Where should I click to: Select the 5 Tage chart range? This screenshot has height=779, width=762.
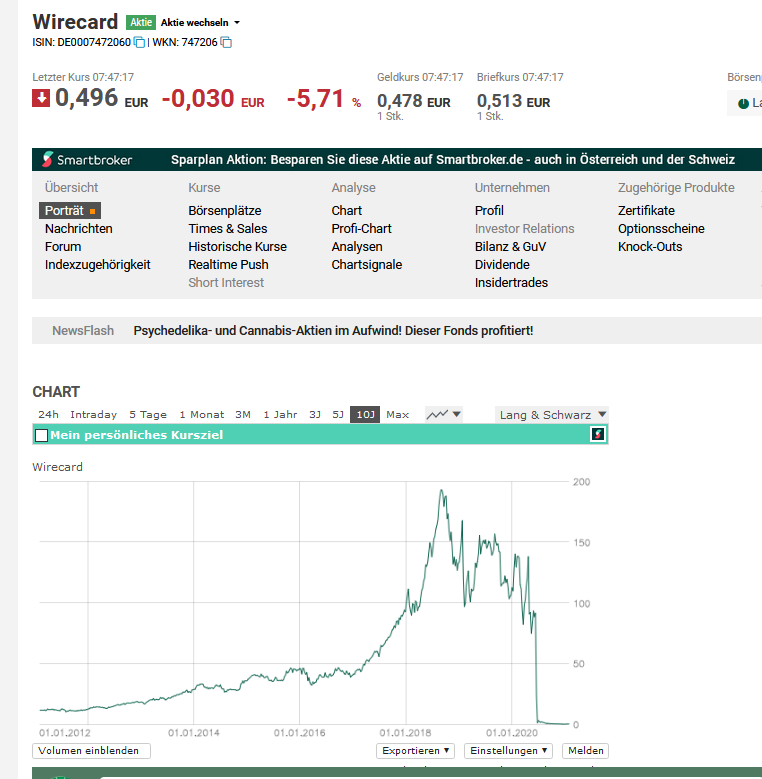148,414
